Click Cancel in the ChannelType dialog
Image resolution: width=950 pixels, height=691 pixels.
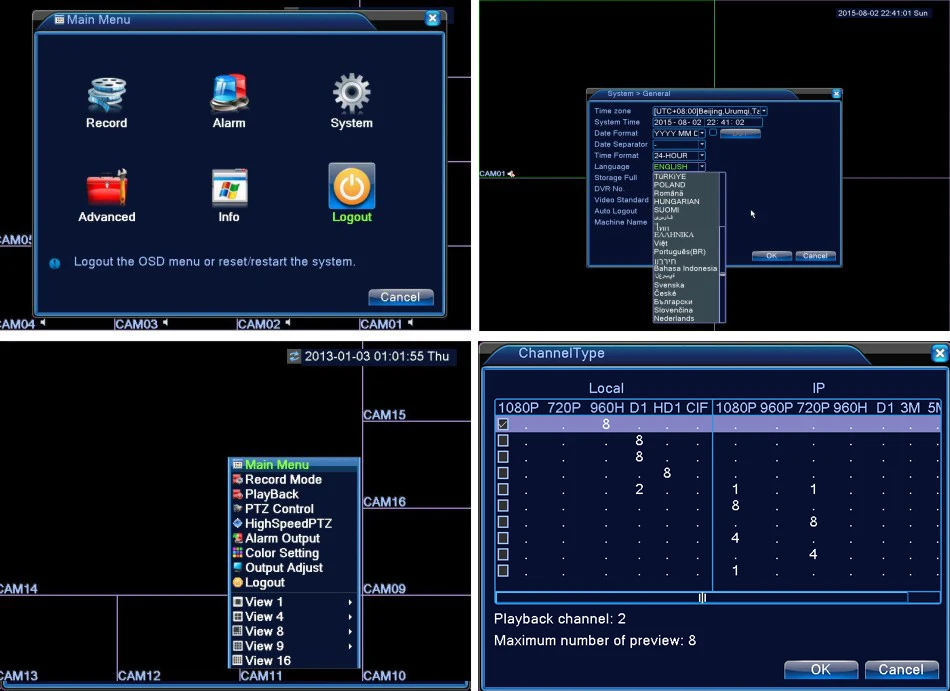(x=901, y=669)
